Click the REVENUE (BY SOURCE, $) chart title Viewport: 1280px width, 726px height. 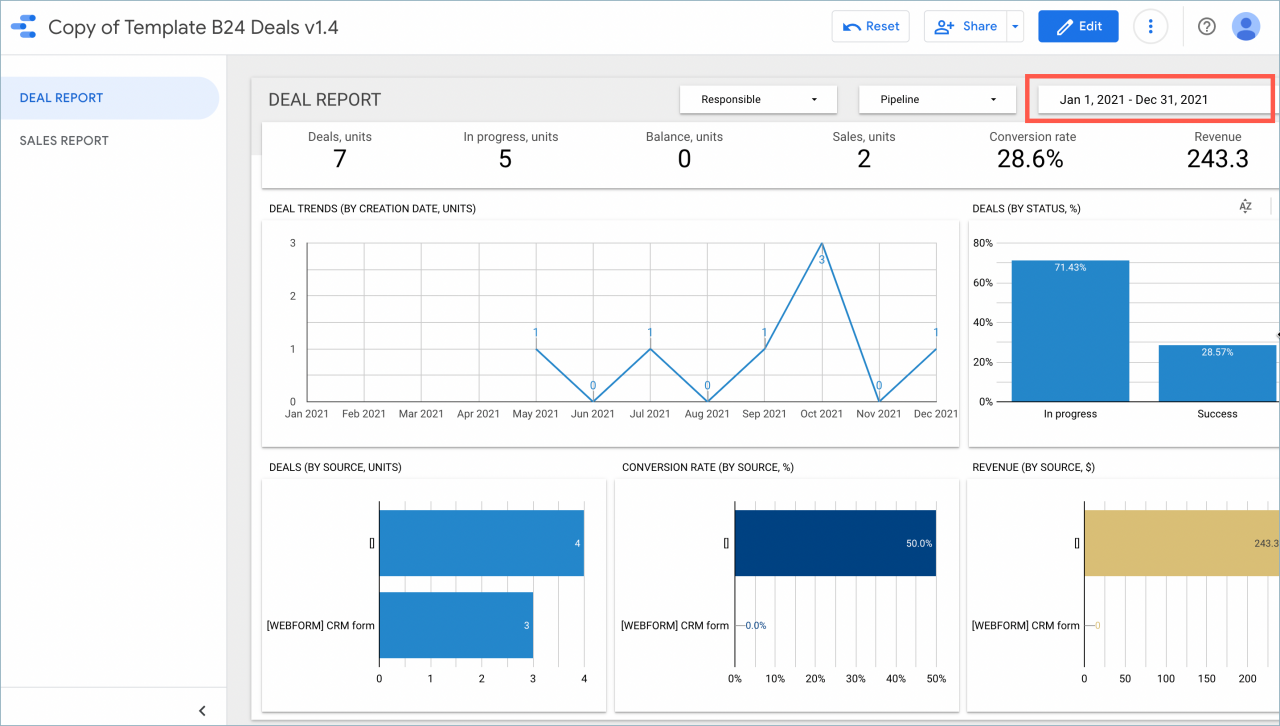[x=1033, y=467]
